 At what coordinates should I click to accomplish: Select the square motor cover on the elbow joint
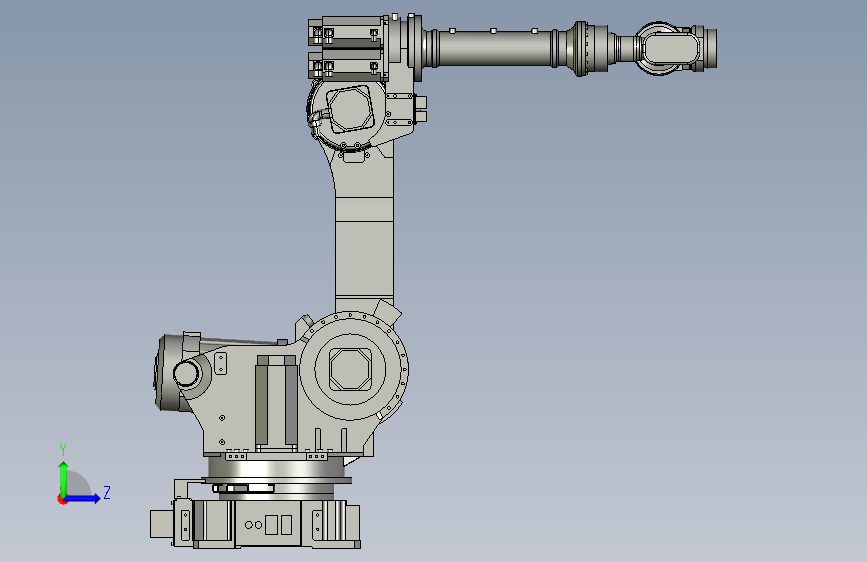coord(351,109)
